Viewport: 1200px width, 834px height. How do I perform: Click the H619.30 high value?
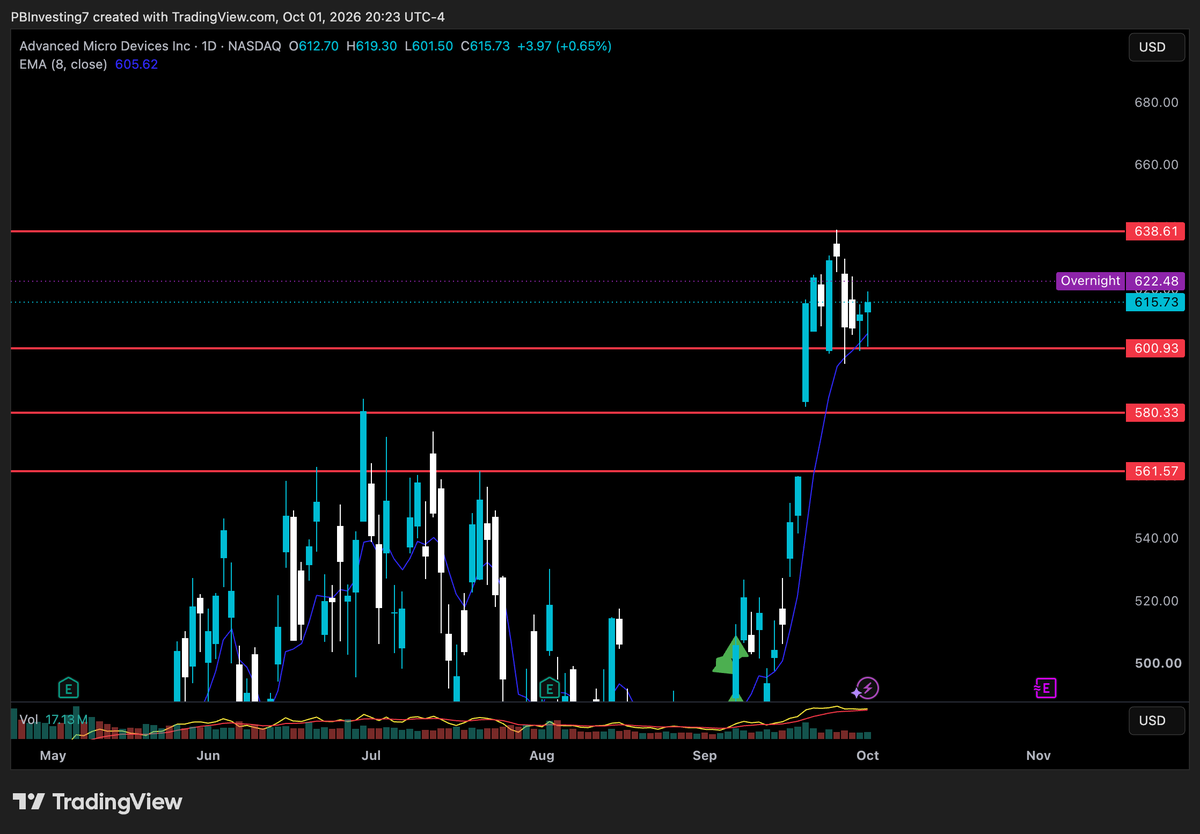coord(372,46)
